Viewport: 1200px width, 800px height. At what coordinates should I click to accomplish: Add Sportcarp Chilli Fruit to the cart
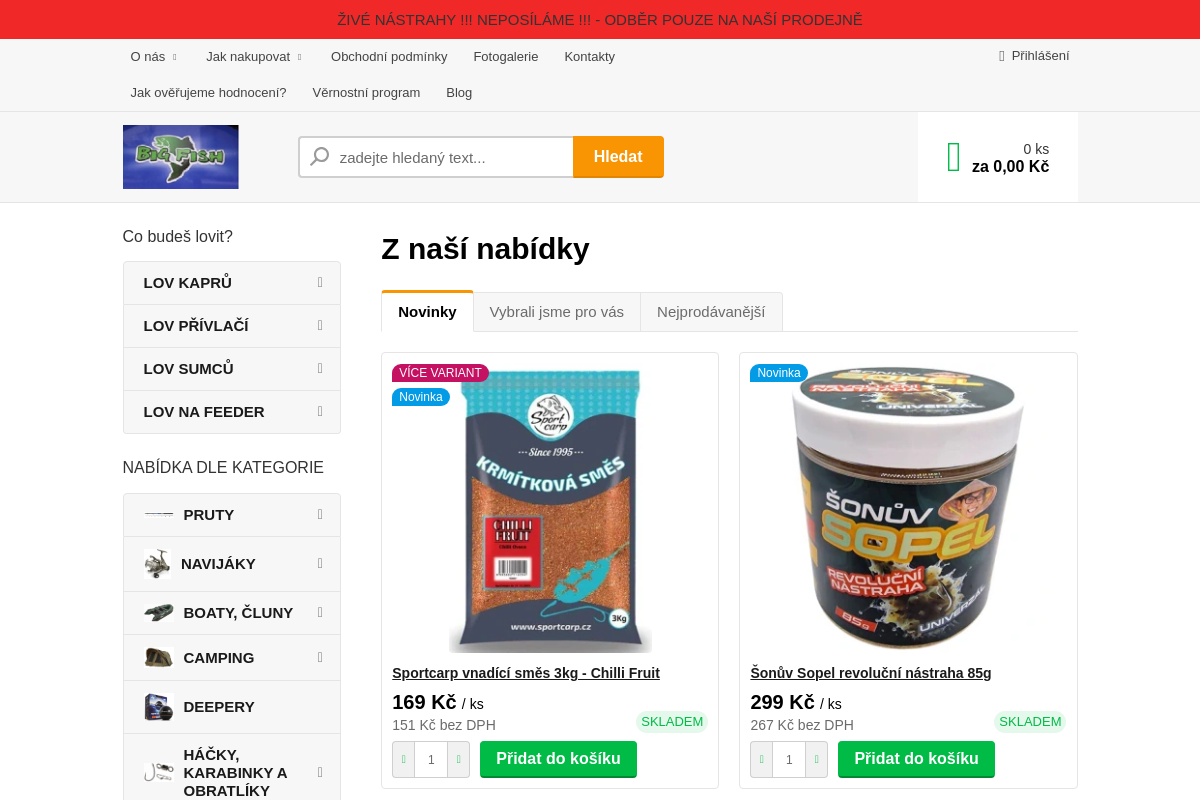point(558,759)
